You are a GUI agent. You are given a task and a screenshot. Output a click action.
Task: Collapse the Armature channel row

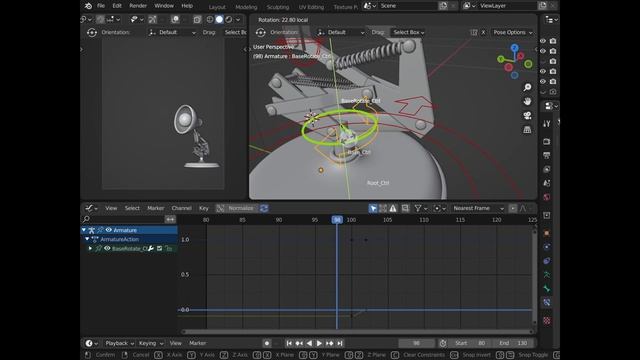(84, 230)
